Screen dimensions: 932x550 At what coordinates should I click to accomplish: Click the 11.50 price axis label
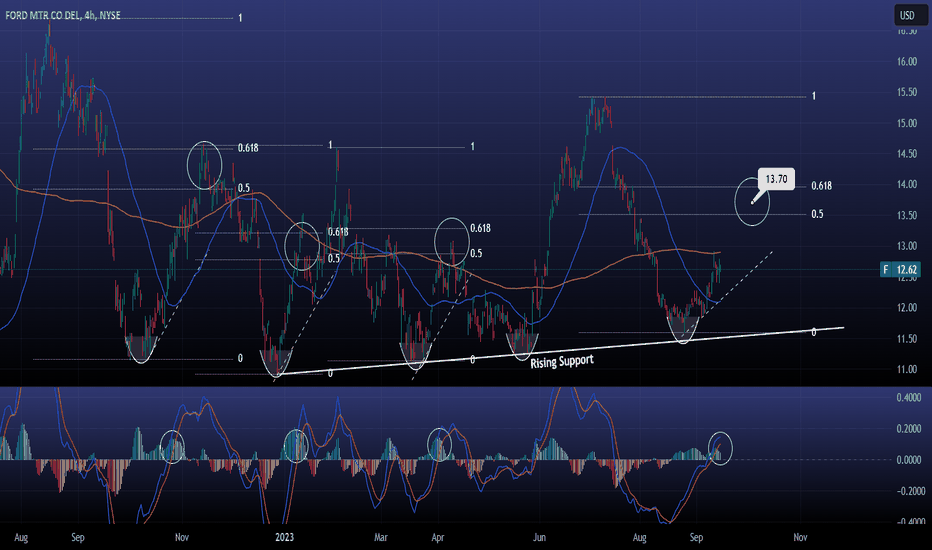tap(906, 339)
